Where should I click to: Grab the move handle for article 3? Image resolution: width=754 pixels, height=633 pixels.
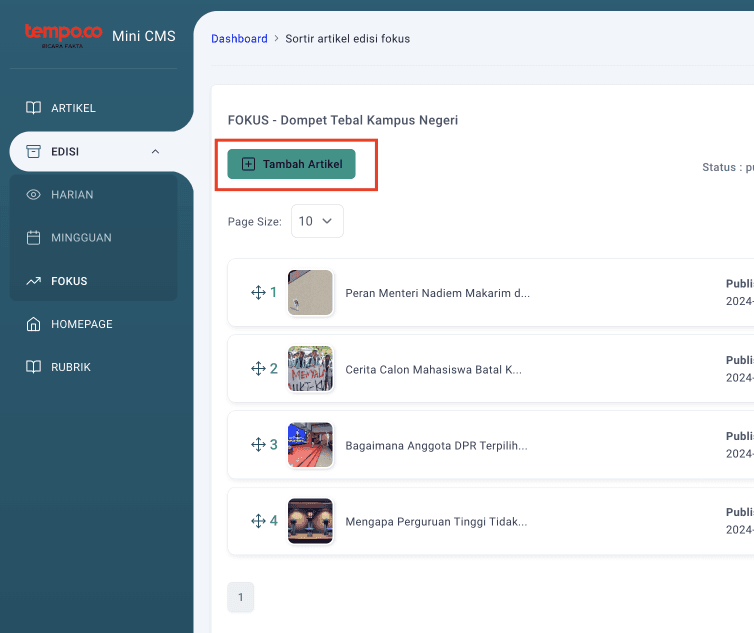258,444
